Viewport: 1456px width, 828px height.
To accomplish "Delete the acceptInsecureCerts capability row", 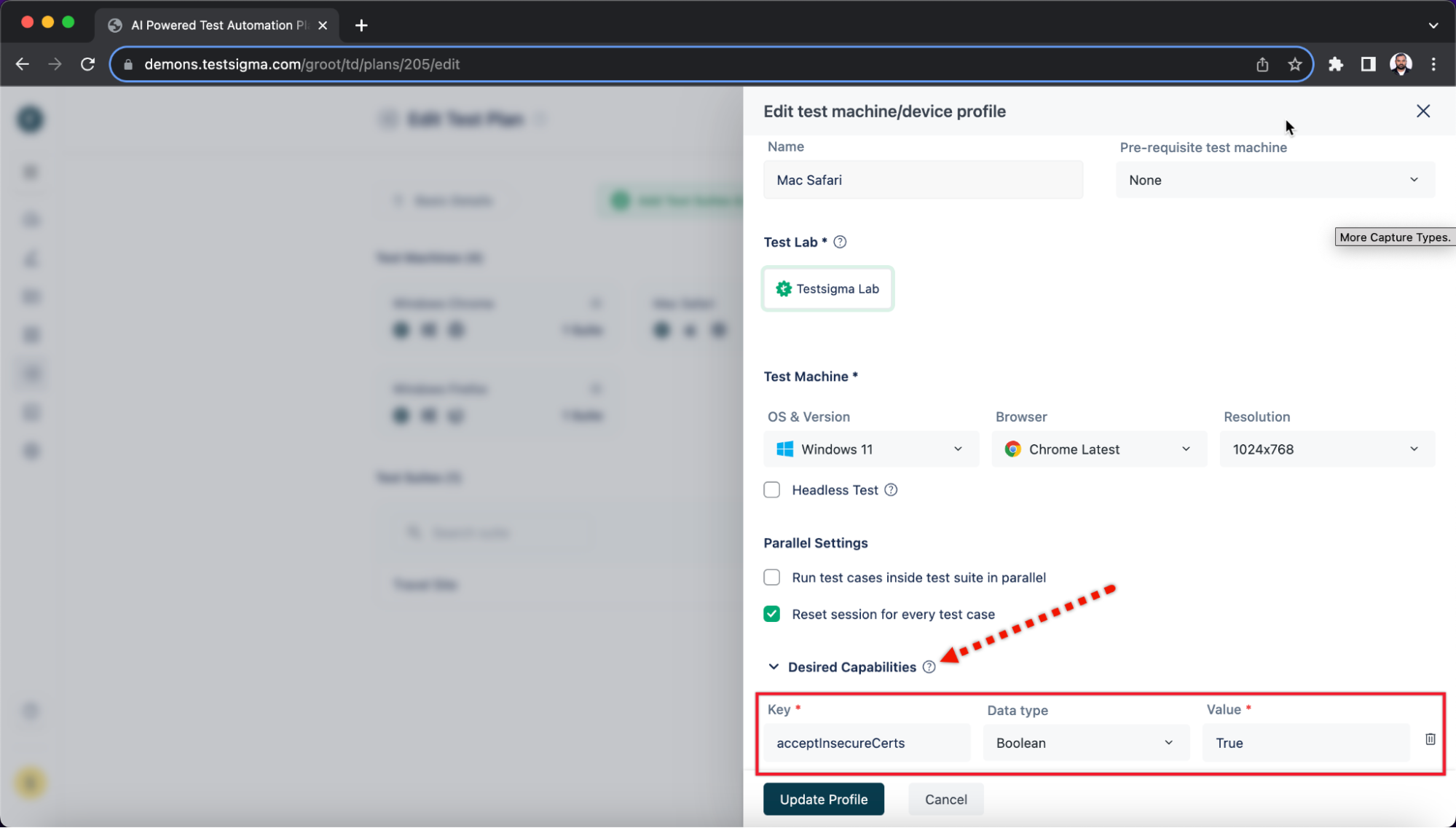I will (1430, 739).
